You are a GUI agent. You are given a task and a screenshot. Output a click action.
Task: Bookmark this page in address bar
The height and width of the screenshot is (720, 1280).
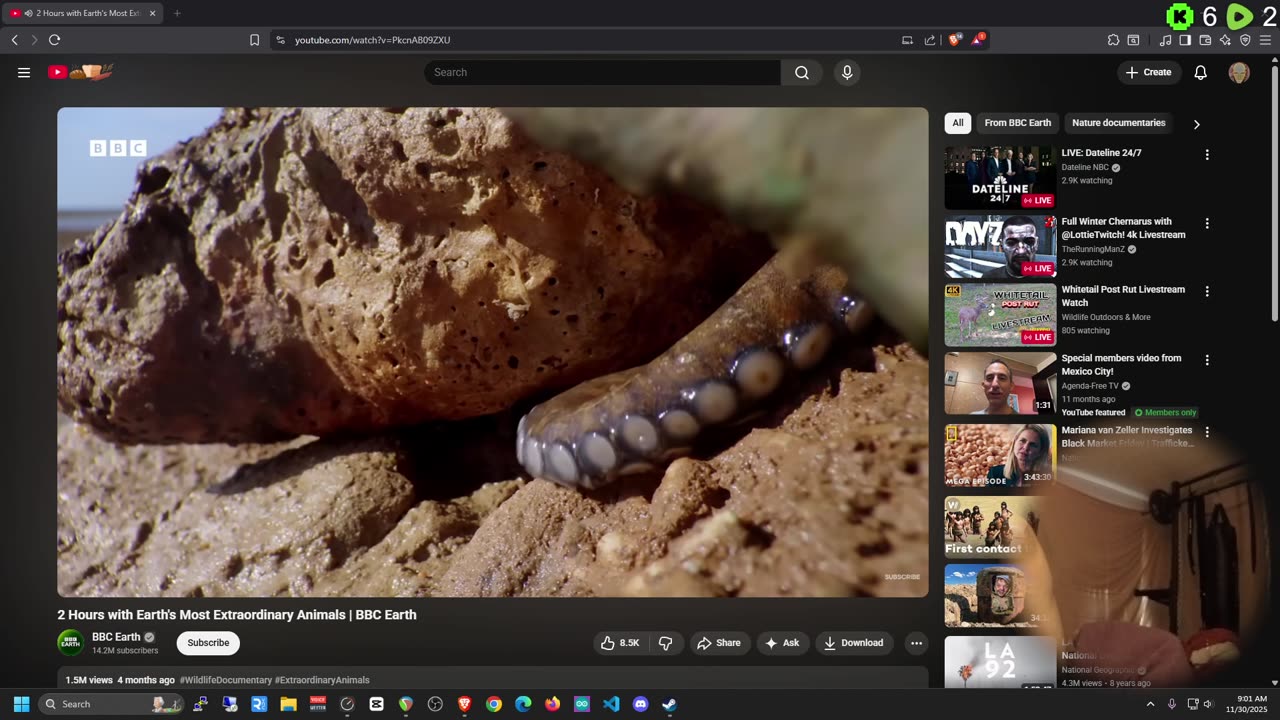pyautogui.click(x=254, y=40)
